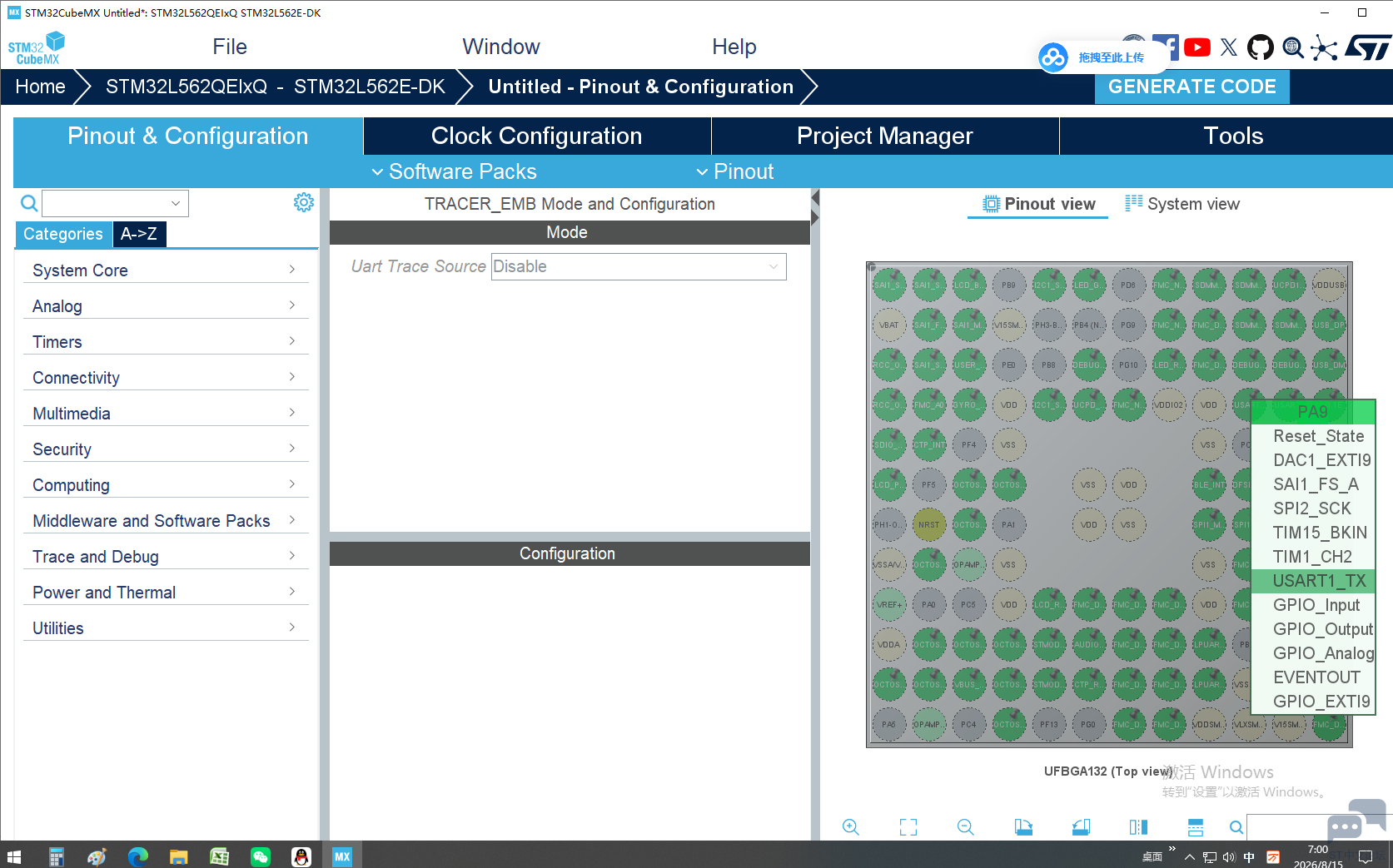Expand the Multimedia category
Screen dimensions: 1393x868
pos(166,414)
